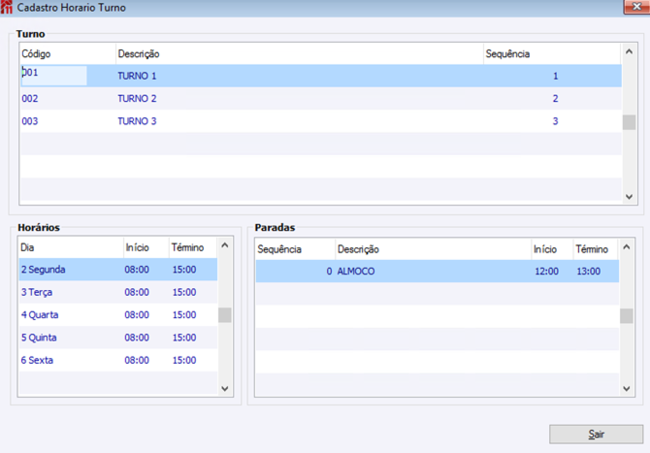Click the Paradas list scroll up arrow
Viewport: 650px width, 453px height.
pyautogui.click(x=626, y=247)
